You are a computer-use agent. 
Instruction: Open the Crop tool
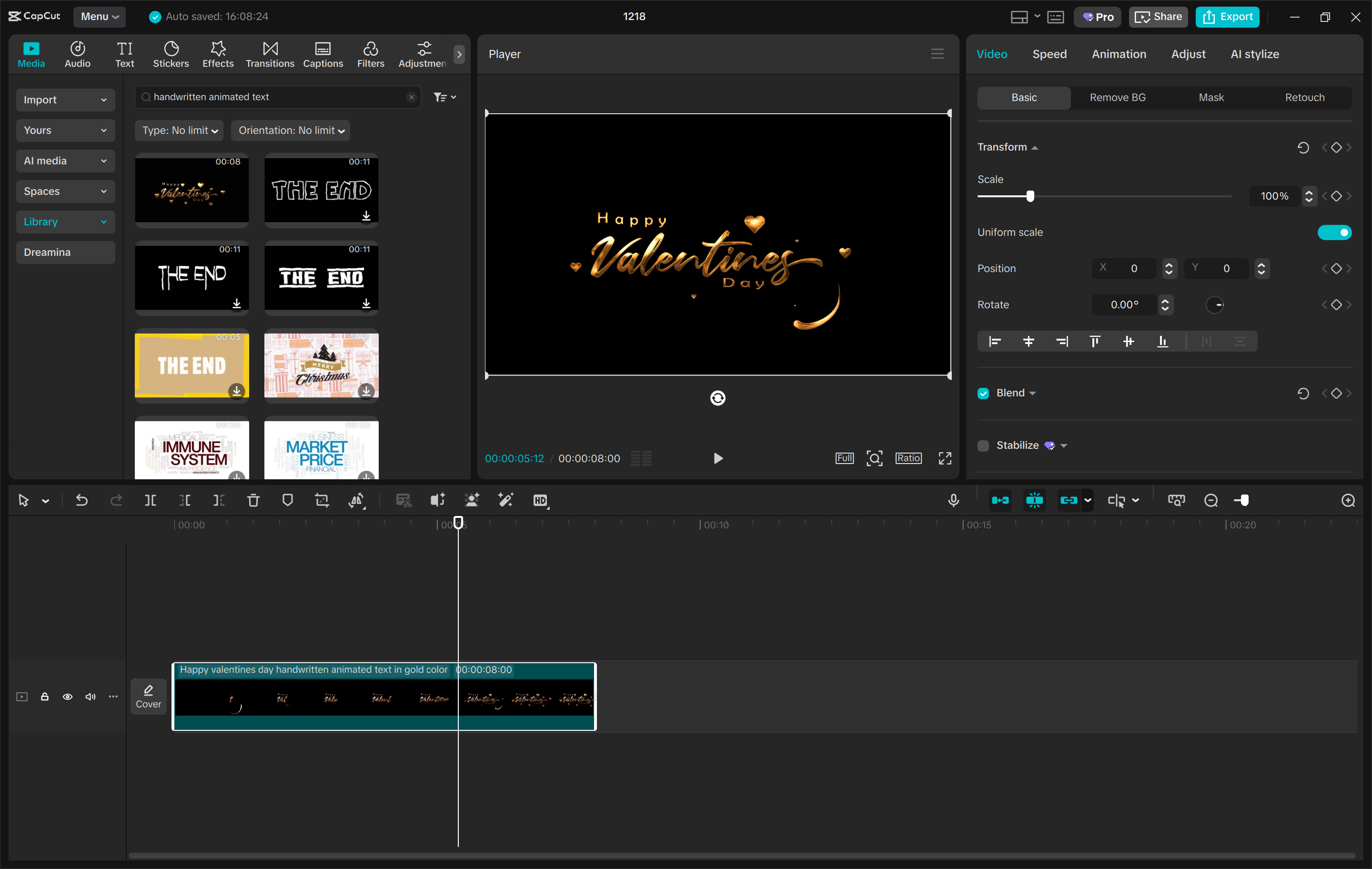pos(322,500)
